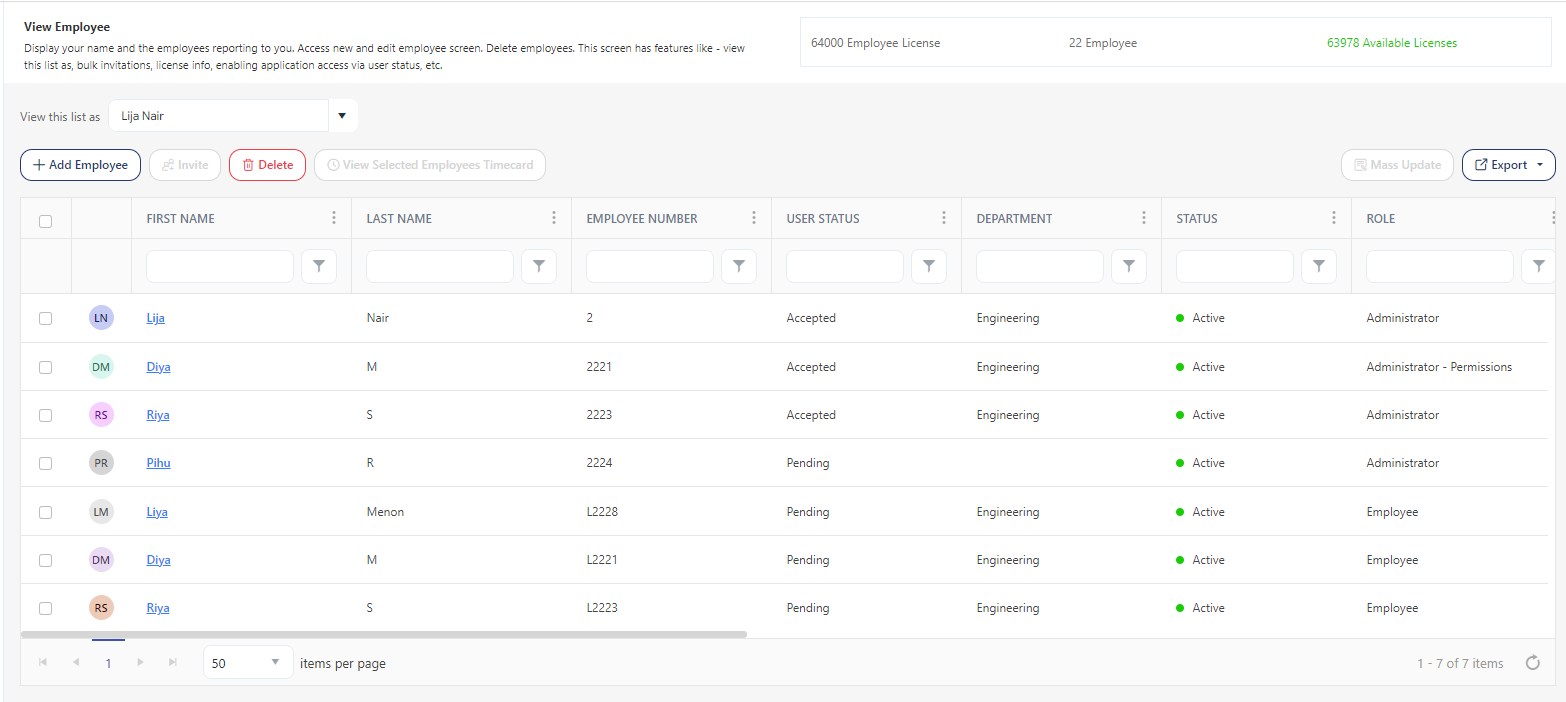The width and height of the screenshot is (1566, 702).
Task: Open the Lija employee link
Action: click(155, 318)
